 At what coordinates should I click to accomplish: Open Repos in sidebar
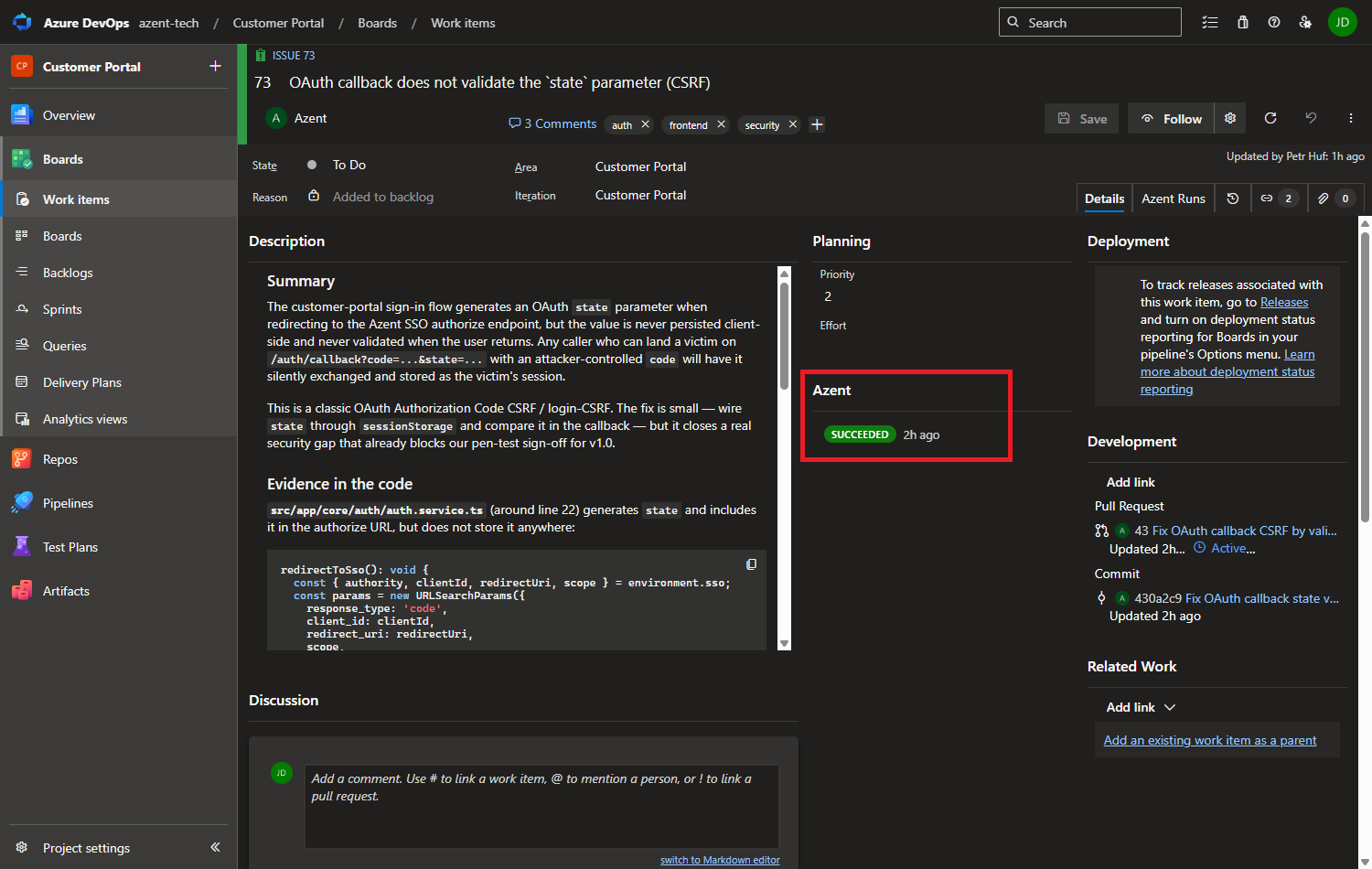119,459
